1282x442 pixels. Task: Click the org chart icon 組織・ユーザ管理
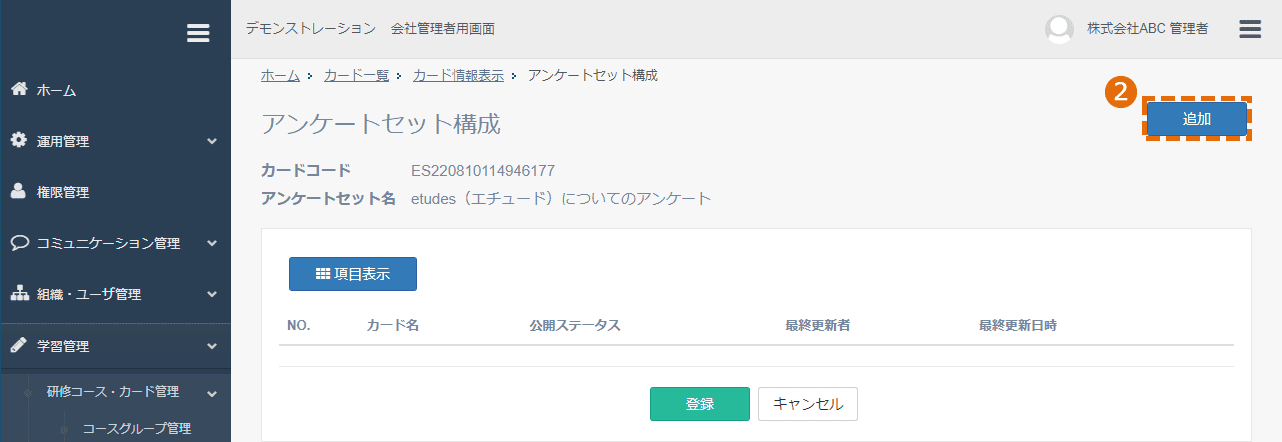[19, 294]
